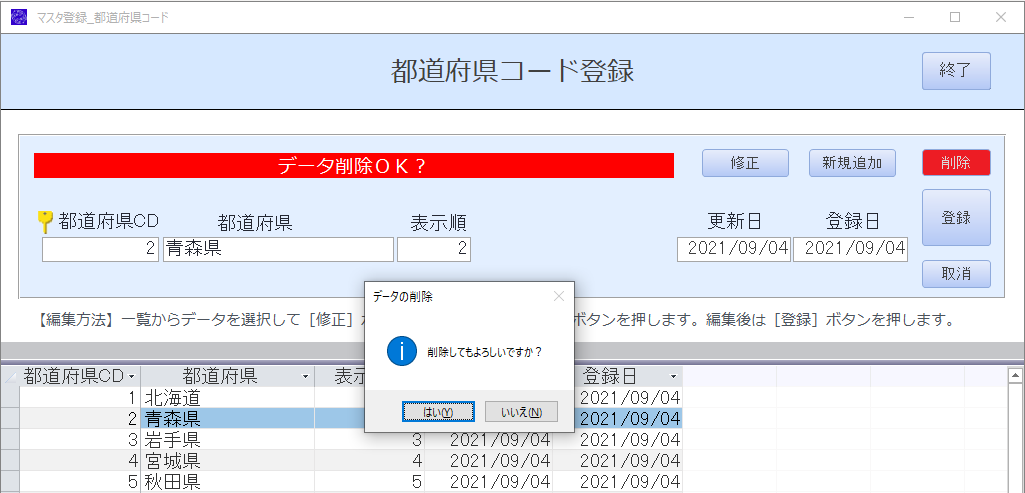Close the データの削除 dialog
The height and width of the screenshot is (493, 1025).
pyautogui.click(x=558, y=296)
